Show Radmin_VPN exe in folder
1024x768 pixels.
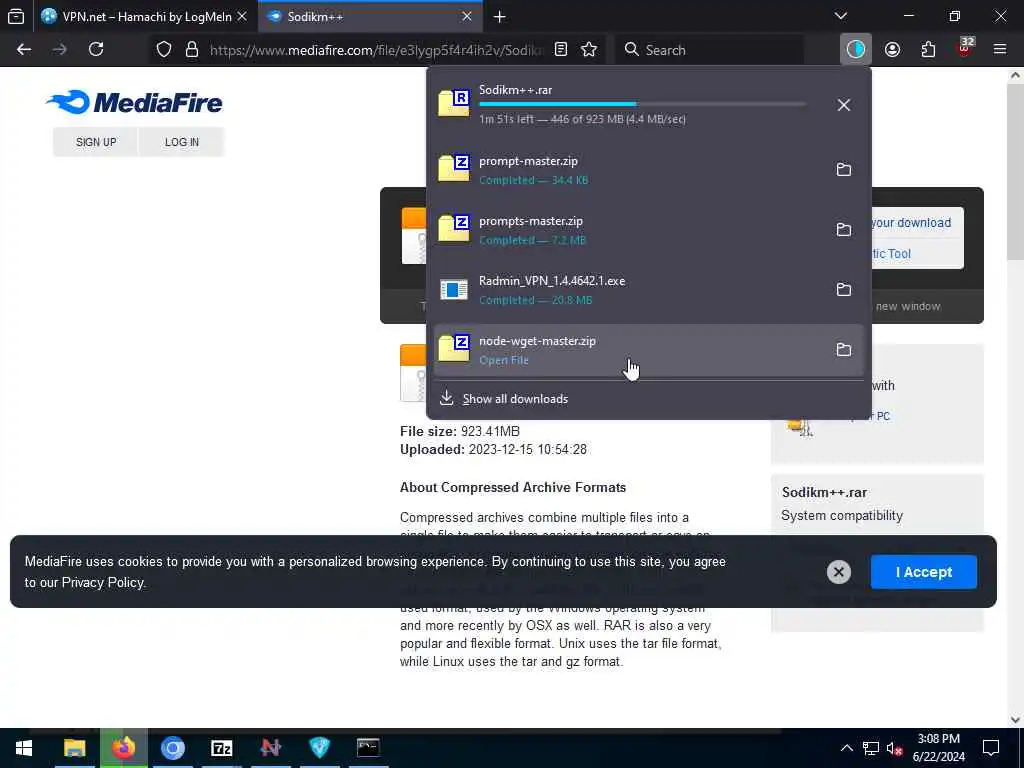coord(844,289)
